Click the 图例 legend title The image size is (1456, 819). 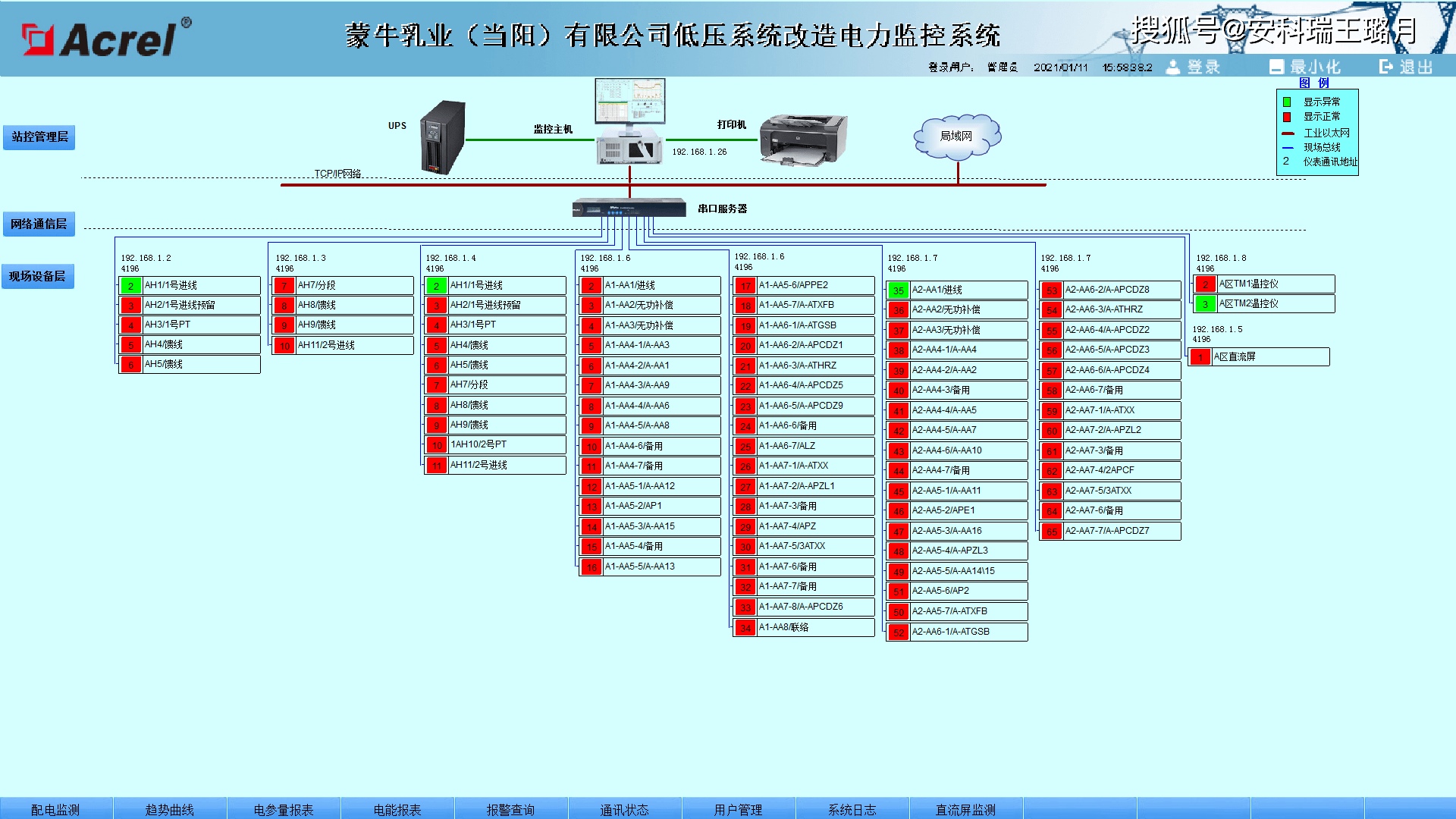point(1314,83)
